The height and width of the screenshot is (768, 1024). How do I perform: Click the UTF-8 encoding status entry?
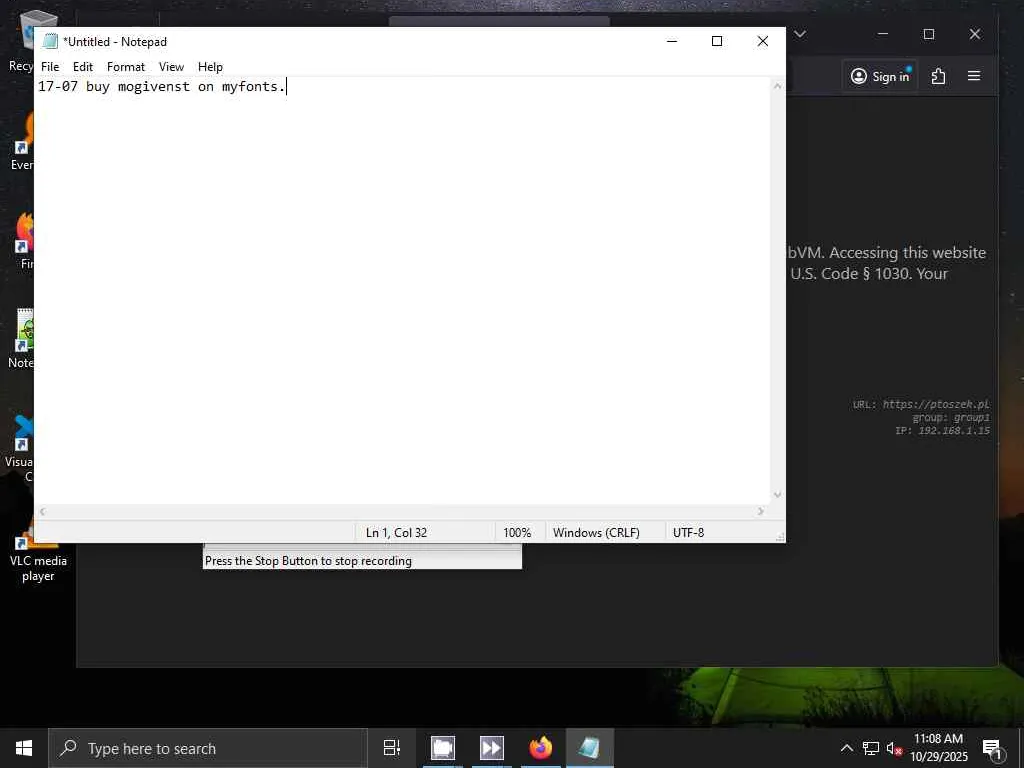click(x=688, y=533)
